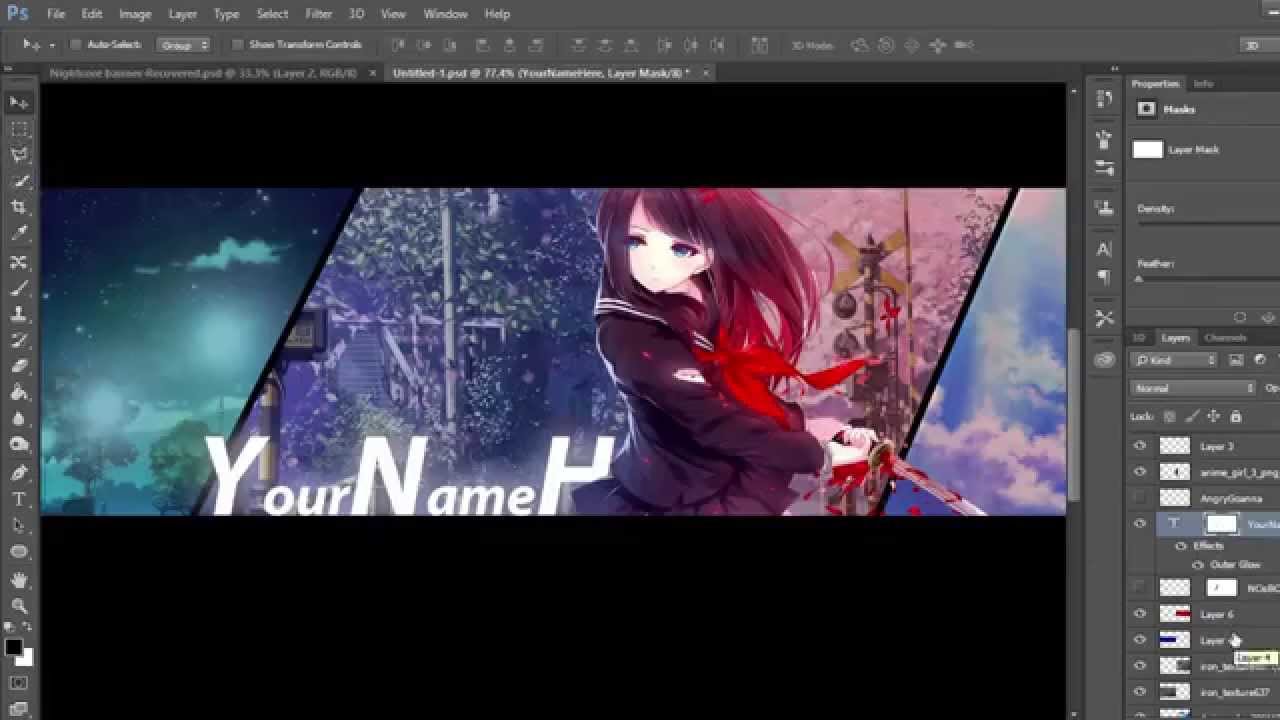Toggle Quick Mask mode icon
Screen dimensions: 1280x720
point(19,683)
